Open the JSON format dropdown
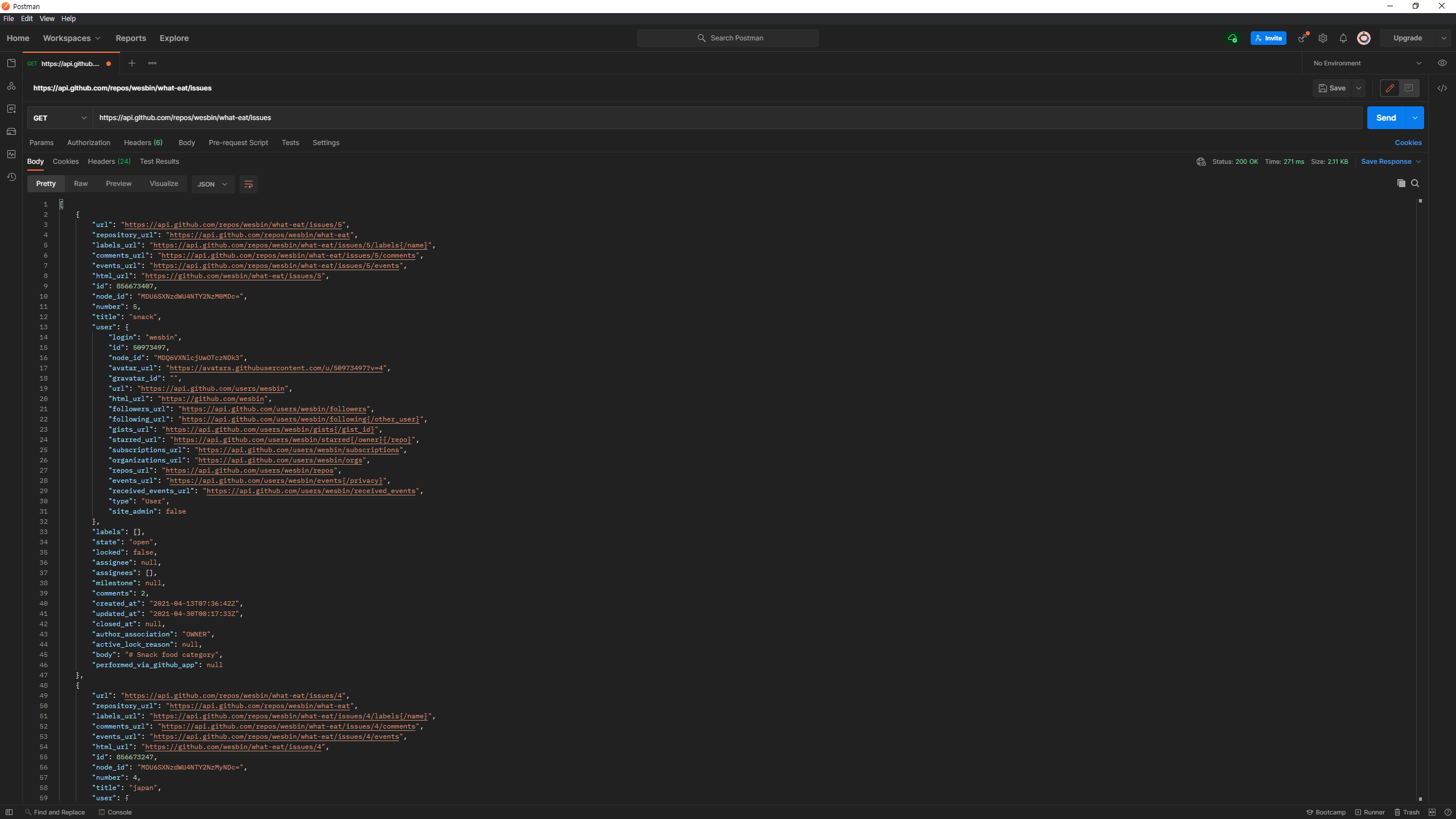The width and height of the screenshot is (1456, 819). pyautogui.click(x=213, y=184)
